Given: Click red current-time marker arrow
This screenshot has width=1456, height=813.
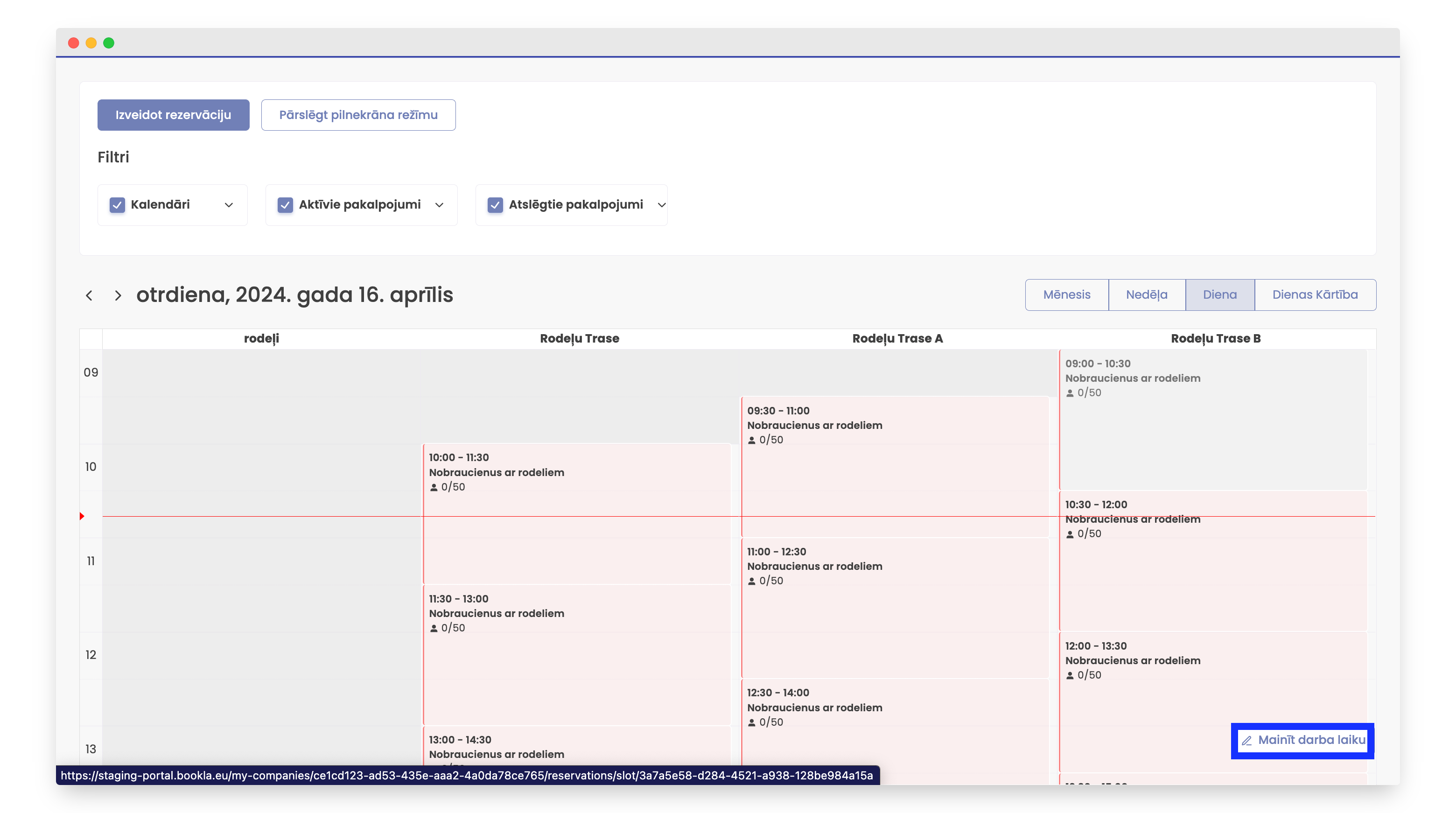Looking at the screenshot, I should click(82, 516).
